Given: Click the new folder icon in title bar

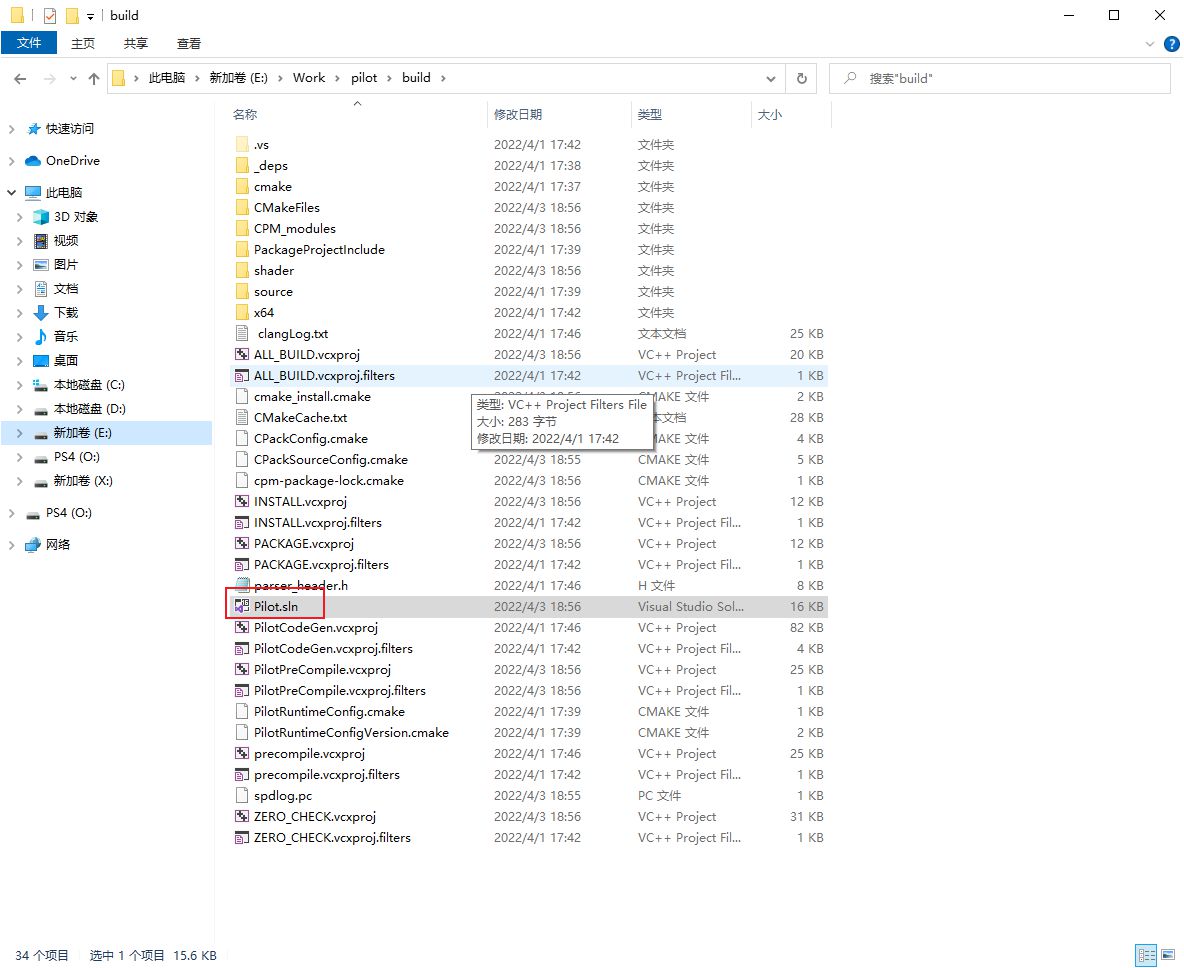Looking at the screenshot, I should click(72, 15).
